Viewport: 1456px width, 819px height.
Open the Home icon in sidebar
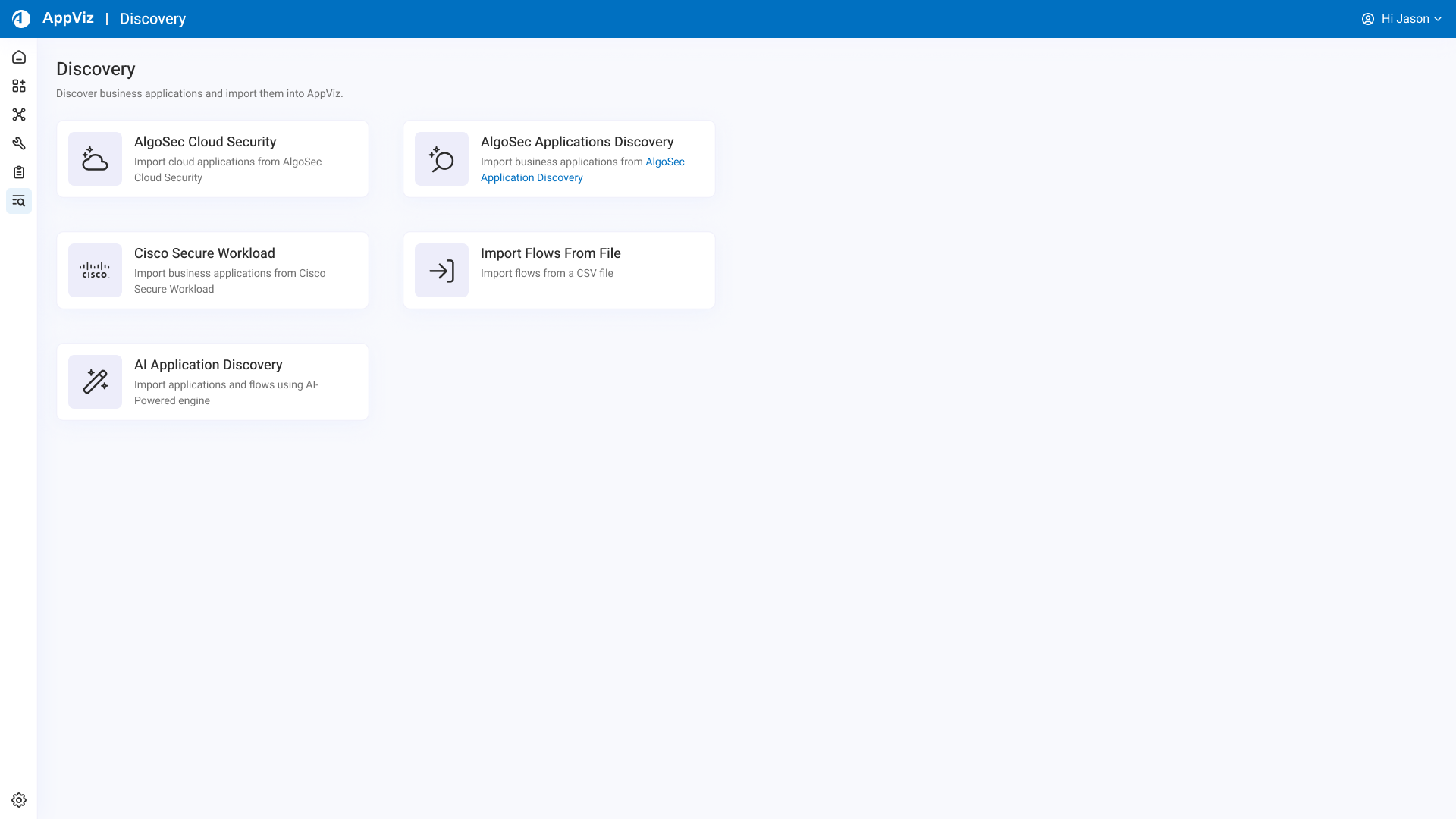[19, 58]
